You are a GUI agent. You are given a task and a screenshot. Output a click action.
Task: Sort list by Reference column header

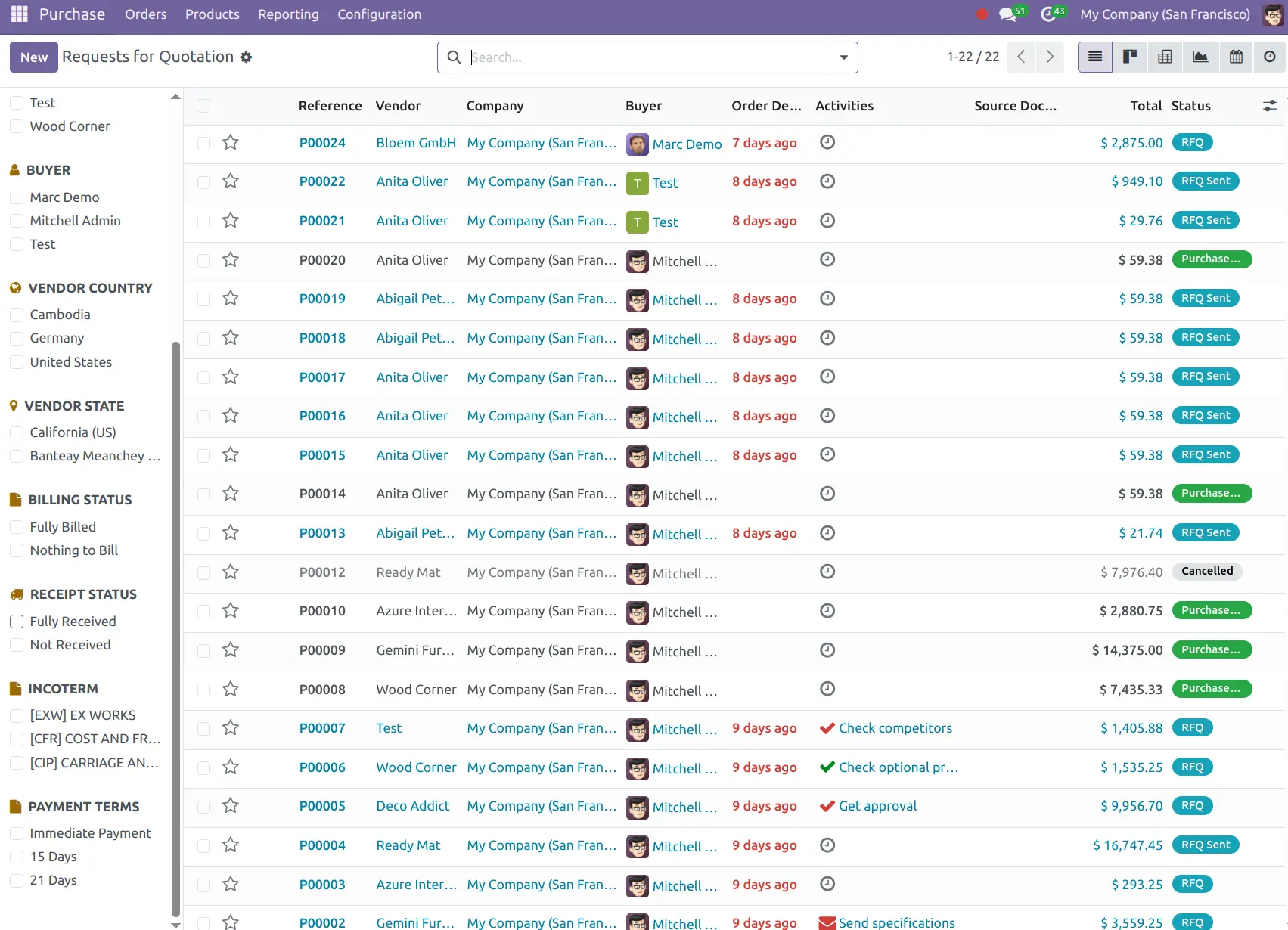coord(330,106)
